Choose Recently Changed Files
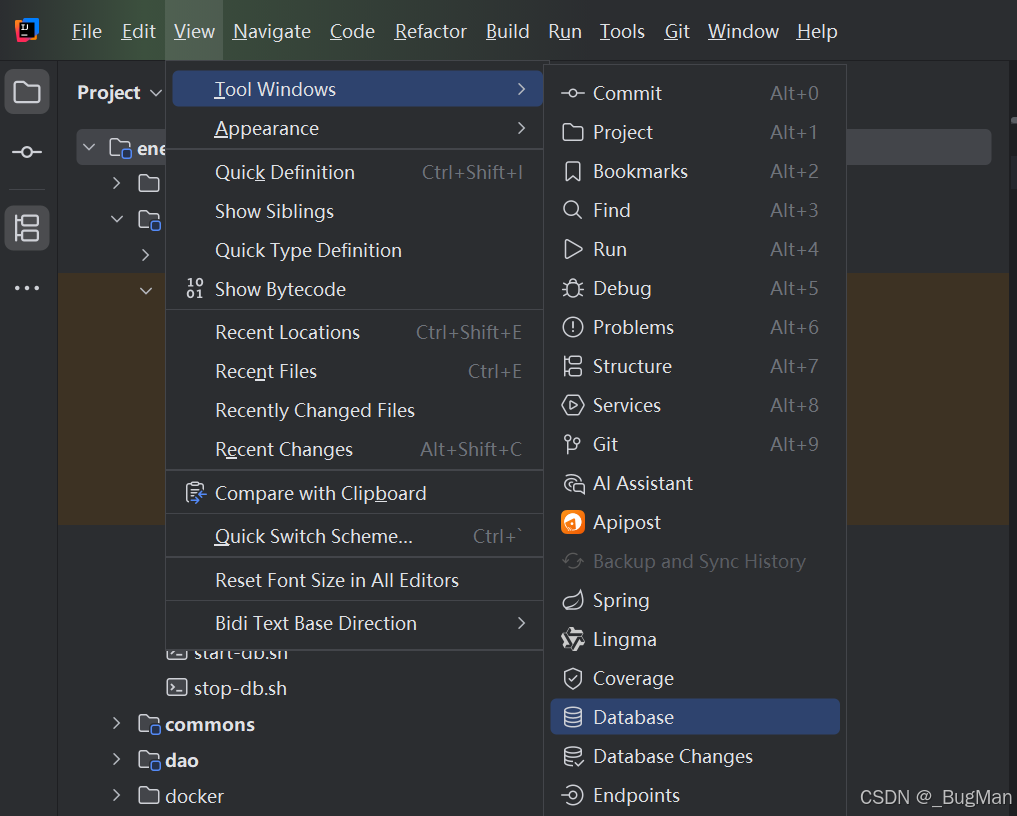The height and width of the screenshot is (816, 1017). tap(355, 410)
